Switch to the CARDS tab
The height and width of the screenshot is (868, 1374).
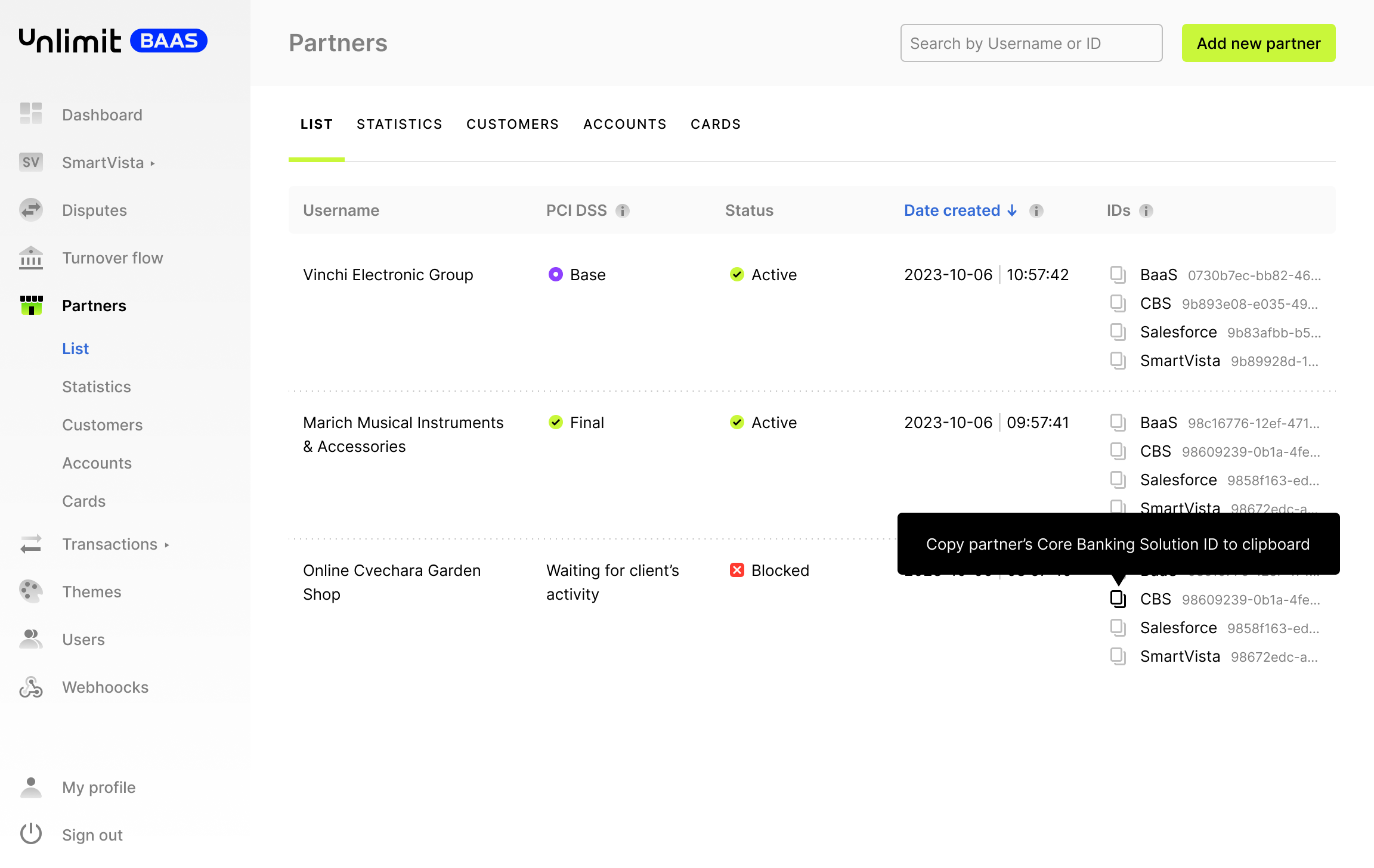pyautogui.click(x=716, y=124)
